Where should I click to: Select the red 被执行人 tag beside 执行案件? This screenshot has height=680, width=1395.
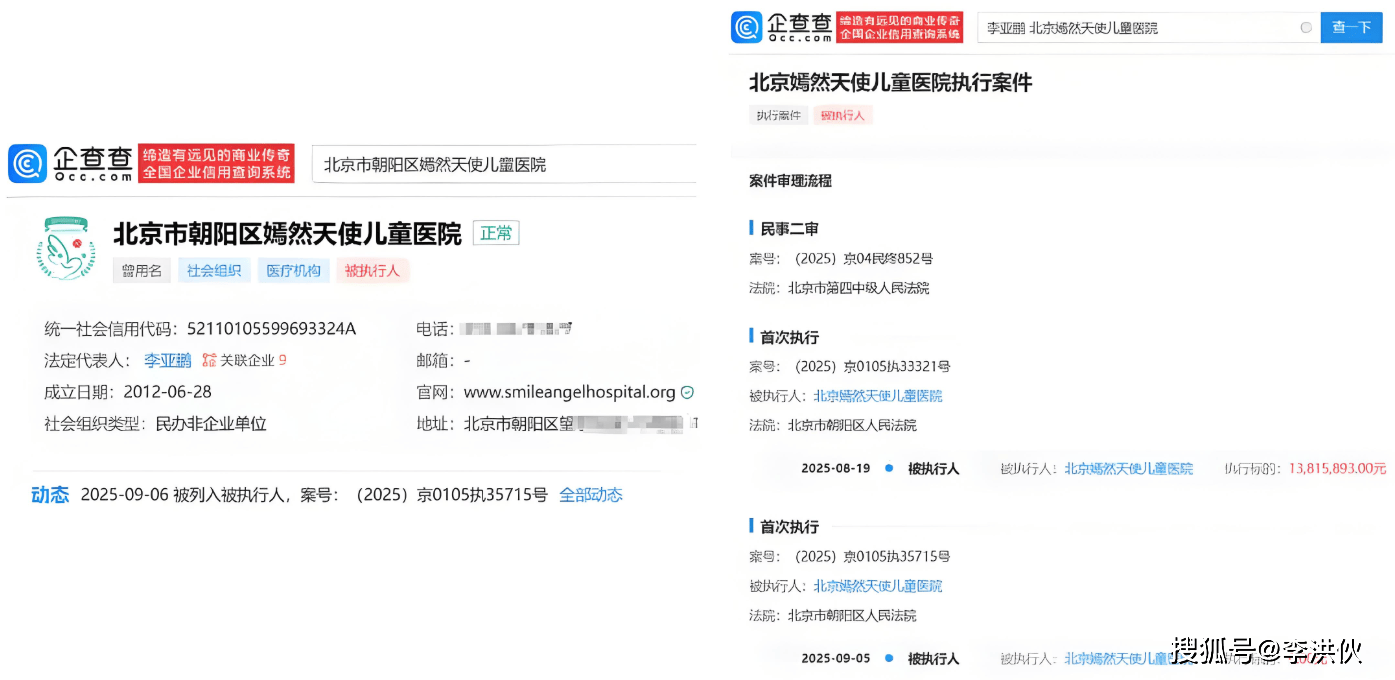[x=843, y=115]
